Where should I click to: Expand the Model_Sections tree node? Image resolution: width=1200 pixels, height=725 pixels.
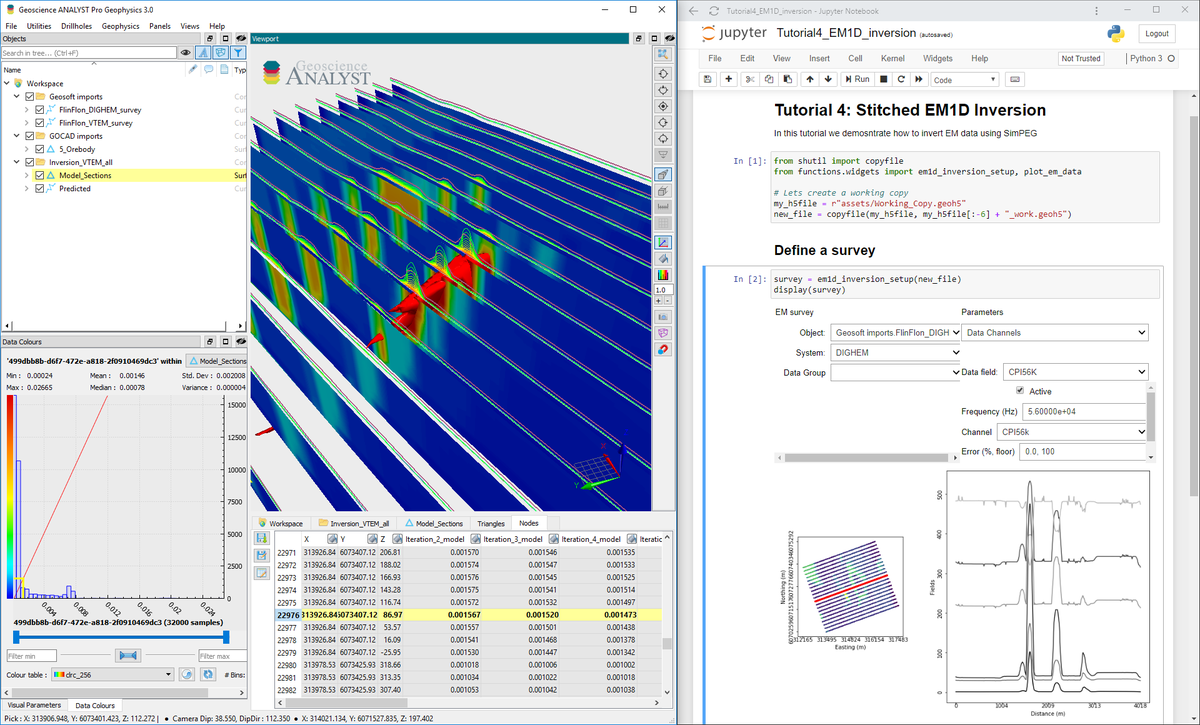[28, 175]
